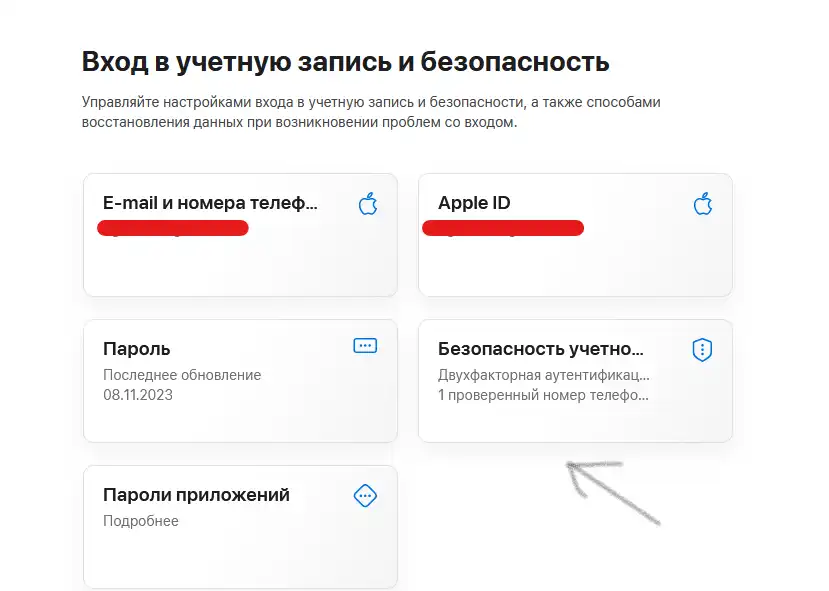Click the empty lower area of Apple ID card
Viewport: 829px width, 591px height.
[x=575, y=267]
